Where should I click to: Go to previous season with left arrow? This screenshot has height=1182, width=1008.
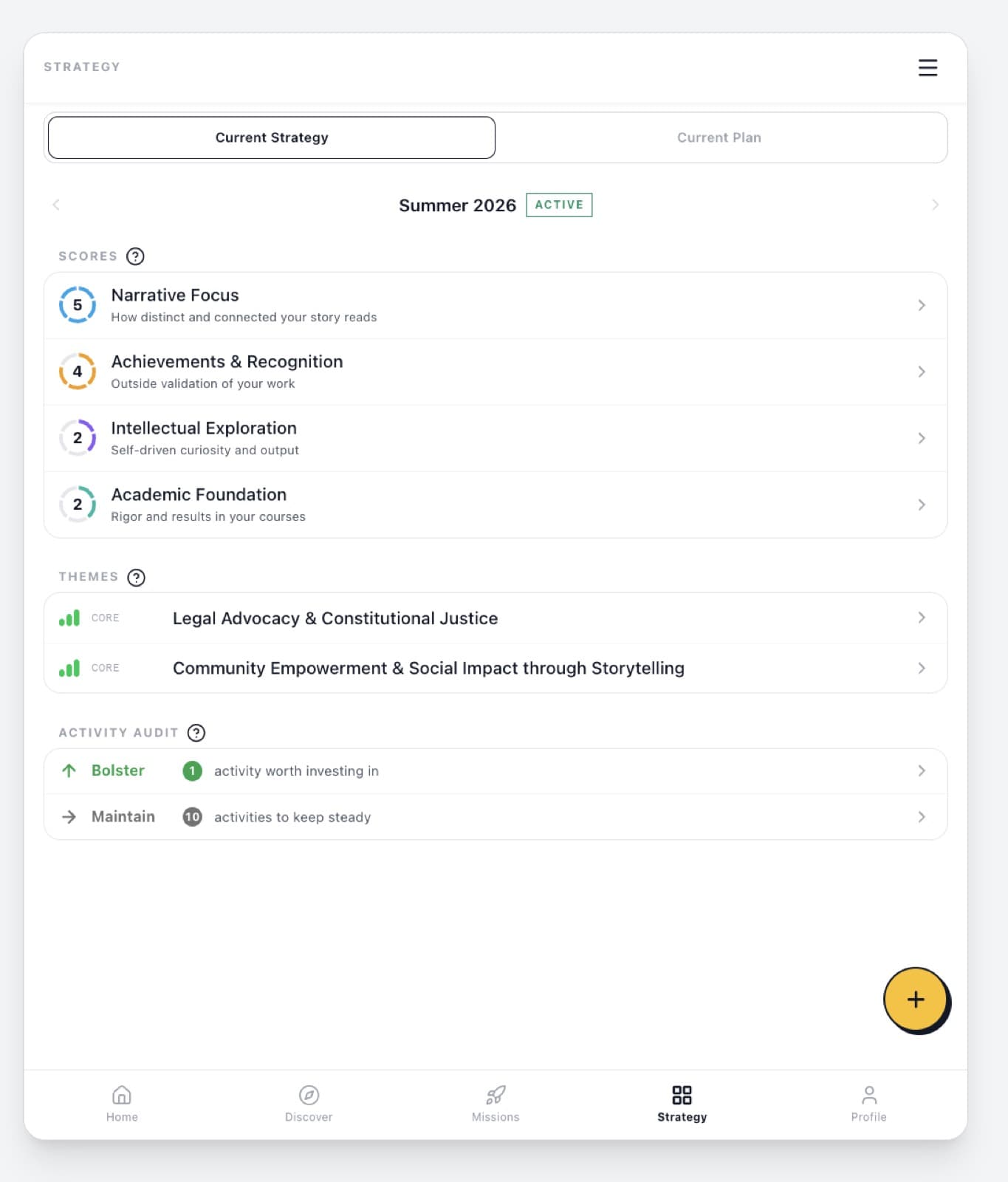point(56,205)
